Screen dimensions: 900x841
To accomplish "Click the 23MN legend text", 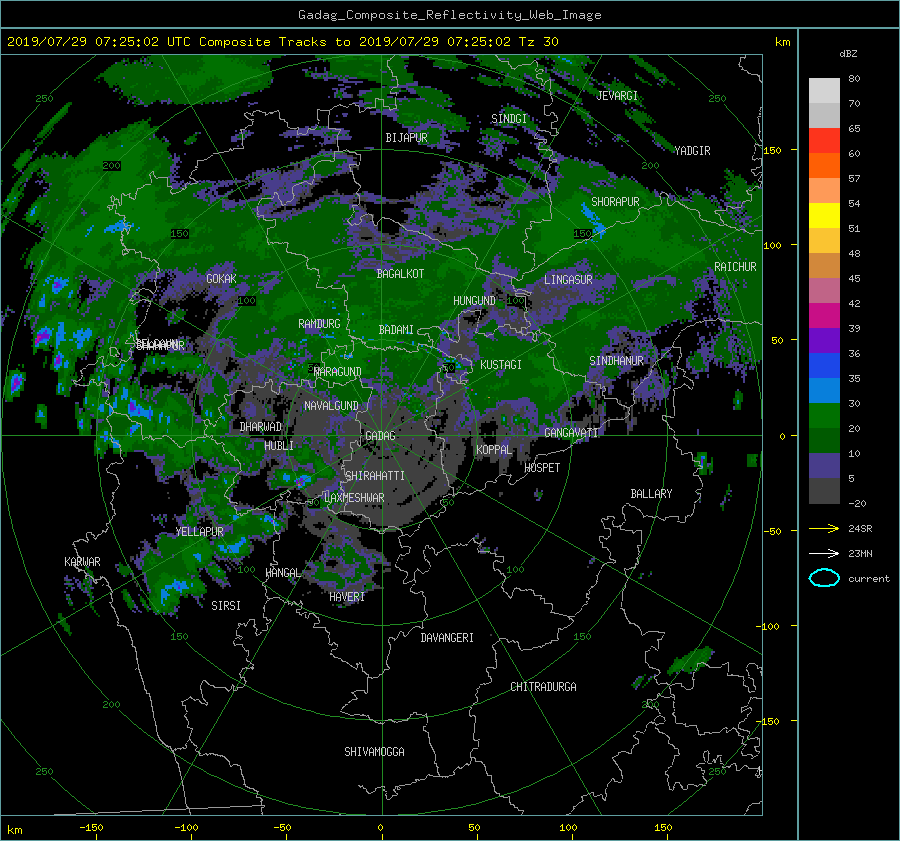I will tap(860, 553).
